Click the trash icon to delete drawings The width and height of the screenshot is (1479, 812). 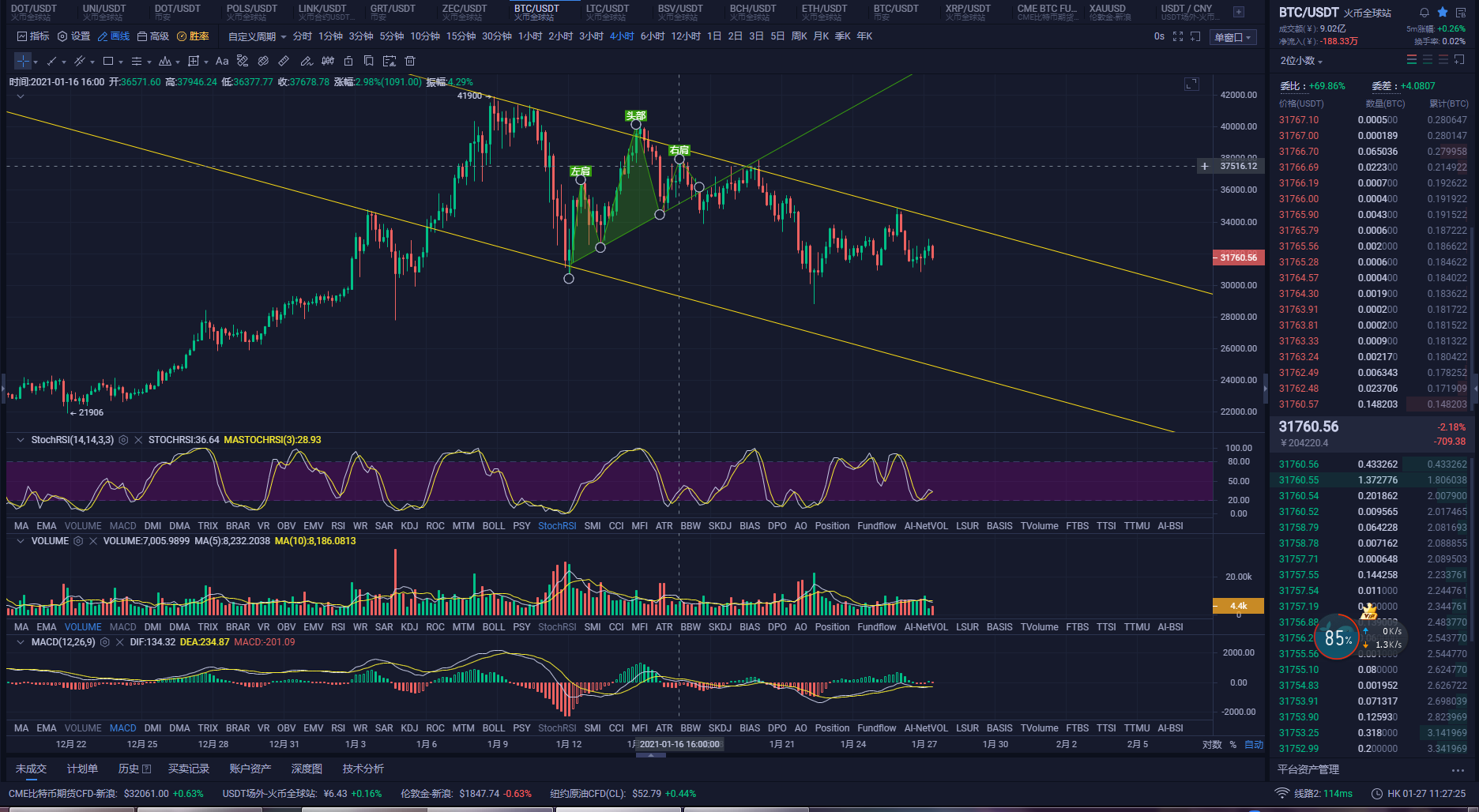pos(410,61)
